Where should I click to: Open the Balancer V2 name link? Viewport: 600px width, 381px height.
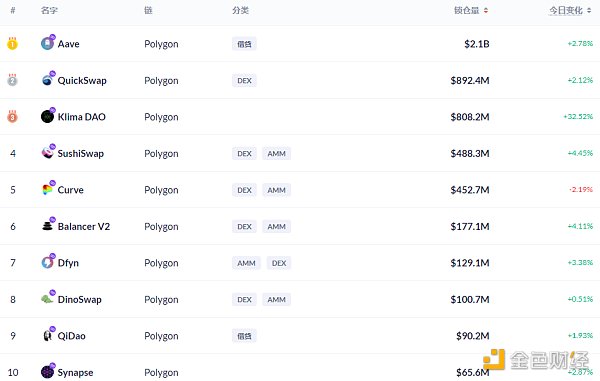coord(84,226)
